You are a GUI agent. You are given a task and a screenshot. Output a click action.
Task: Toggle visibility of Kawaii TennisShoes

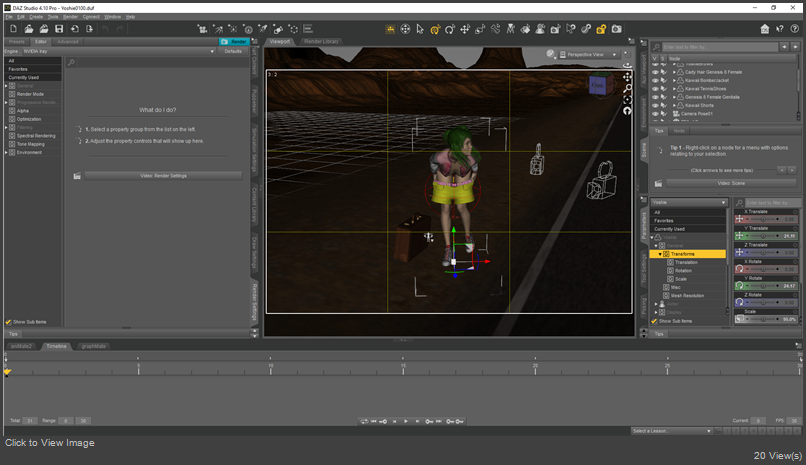click(x=655, y=89)
